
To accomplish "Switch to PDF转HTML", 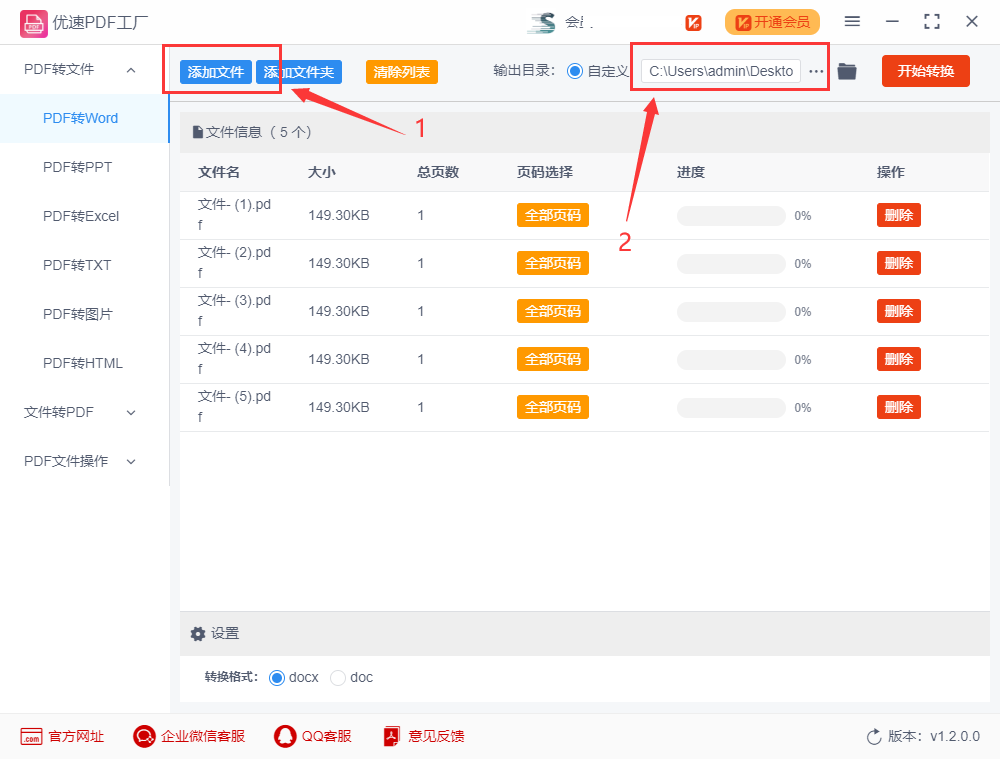I will point(82,363).
